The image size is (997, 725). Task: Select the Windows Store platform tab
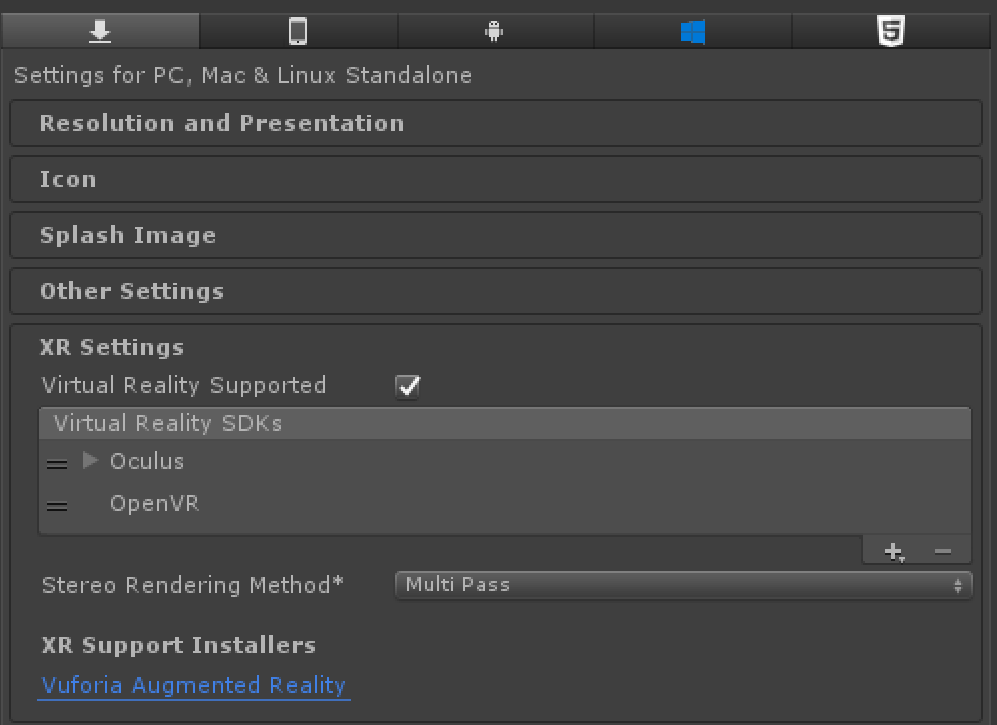coord(692,32)
